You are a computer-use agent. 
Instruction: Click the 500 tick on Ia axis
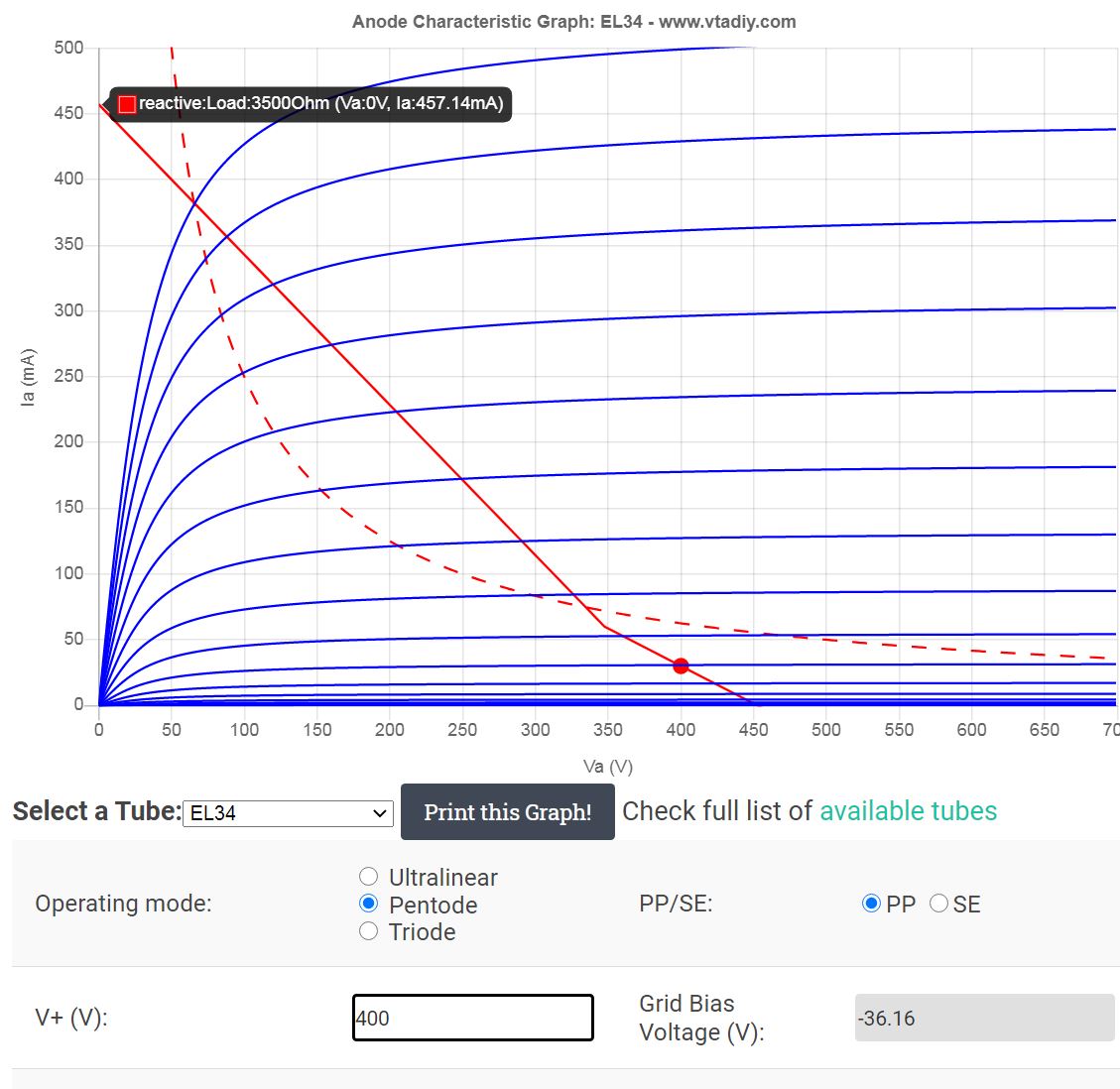pyautogui.click(x=68, y=48)
